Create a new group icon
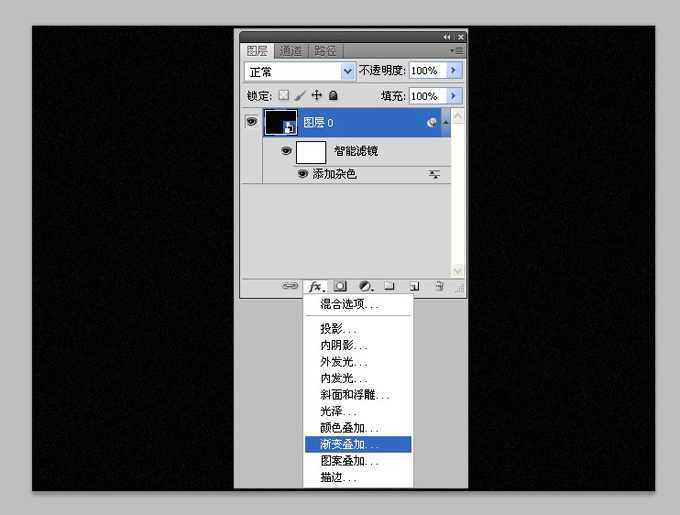Screen dimensions: 680x515 (389, 286)
